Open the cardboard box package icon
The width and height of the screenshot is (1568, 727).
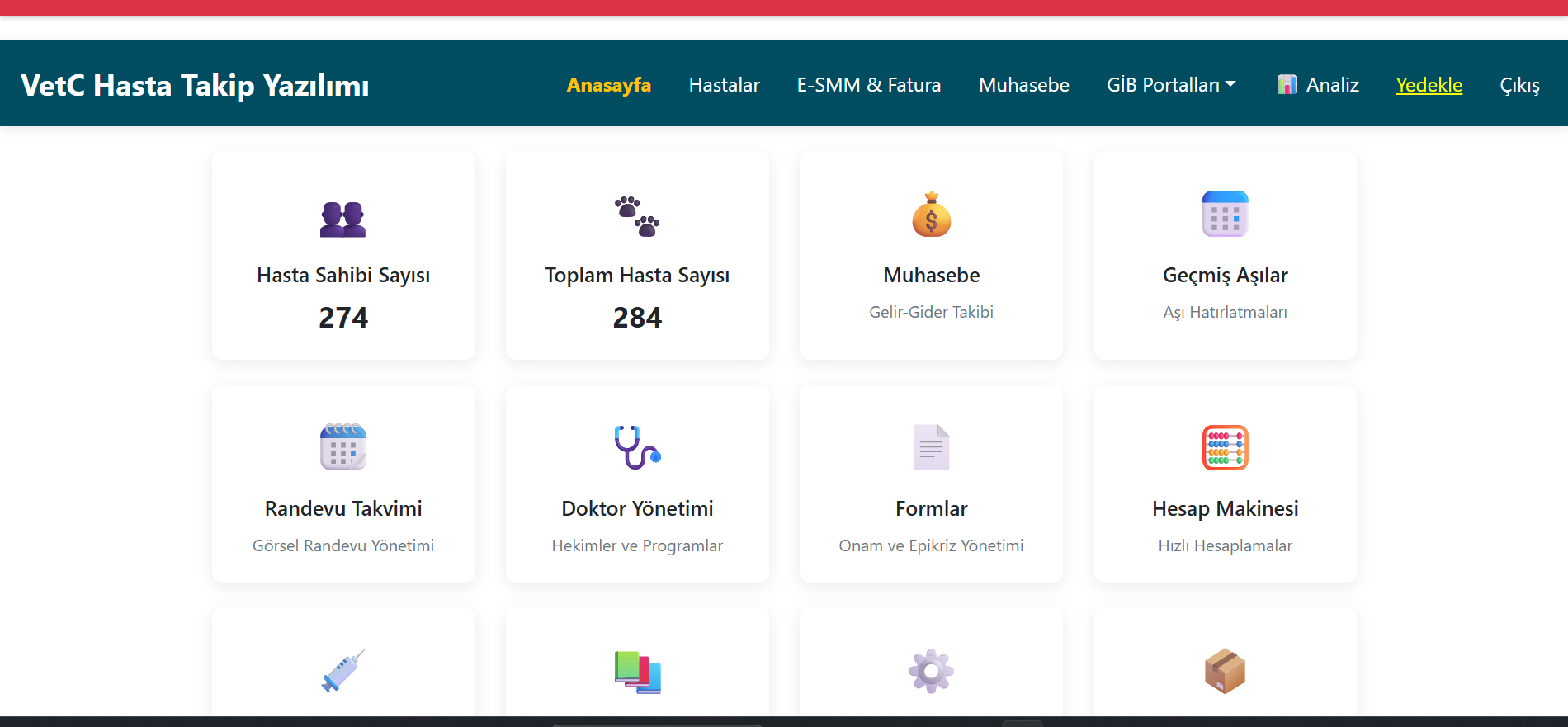coord(1225,671)
